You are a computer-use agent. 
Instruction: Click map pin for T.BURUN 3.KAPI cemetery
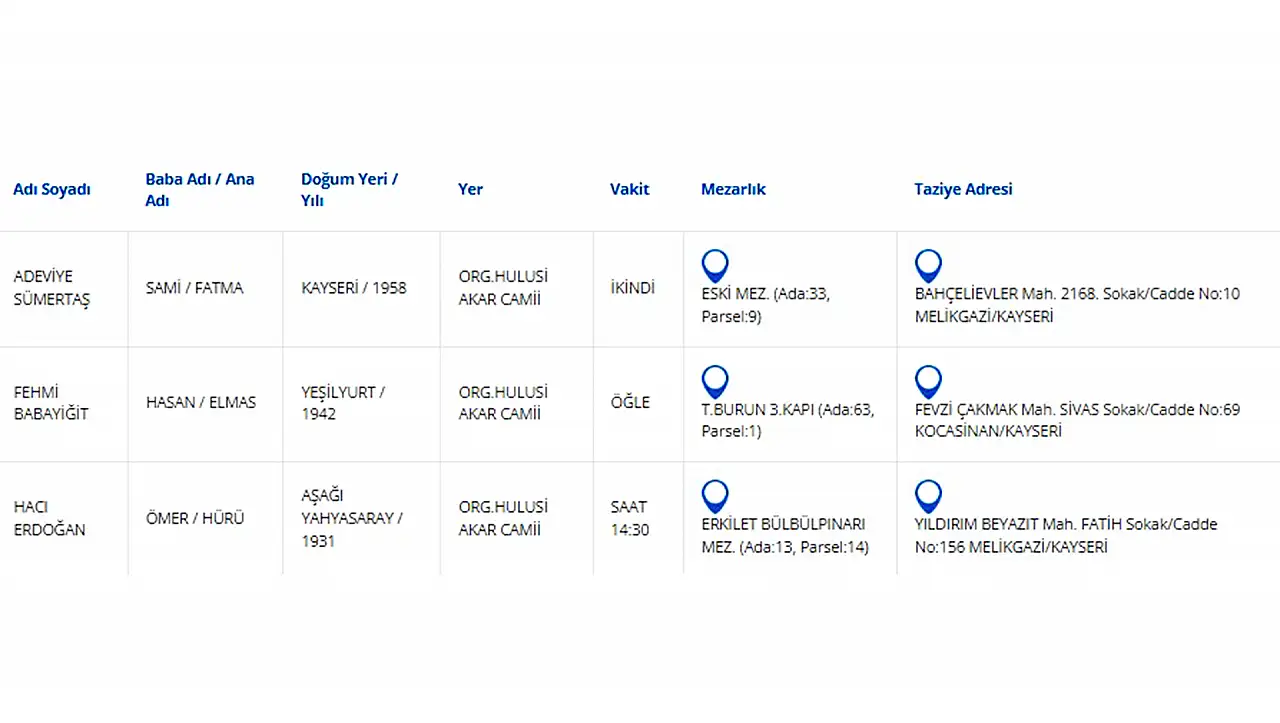(x=715, y=381)
